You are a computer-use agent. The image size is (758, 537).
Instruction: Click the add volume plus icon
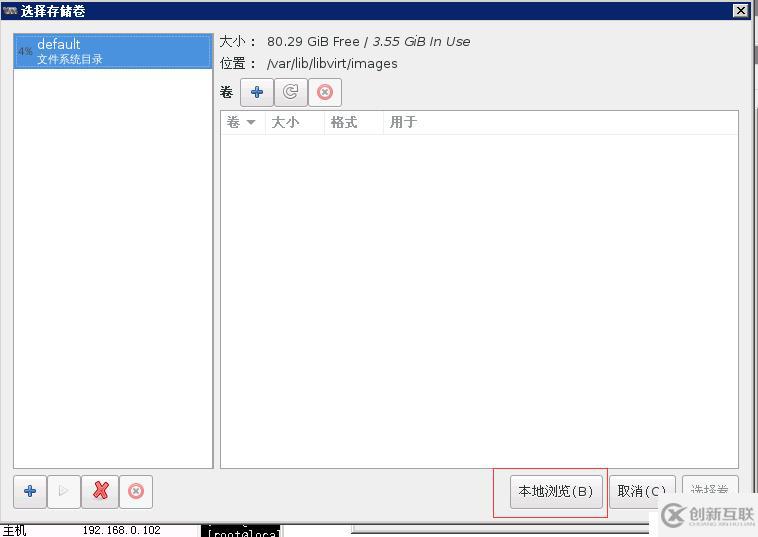click(x=257, y=92)
